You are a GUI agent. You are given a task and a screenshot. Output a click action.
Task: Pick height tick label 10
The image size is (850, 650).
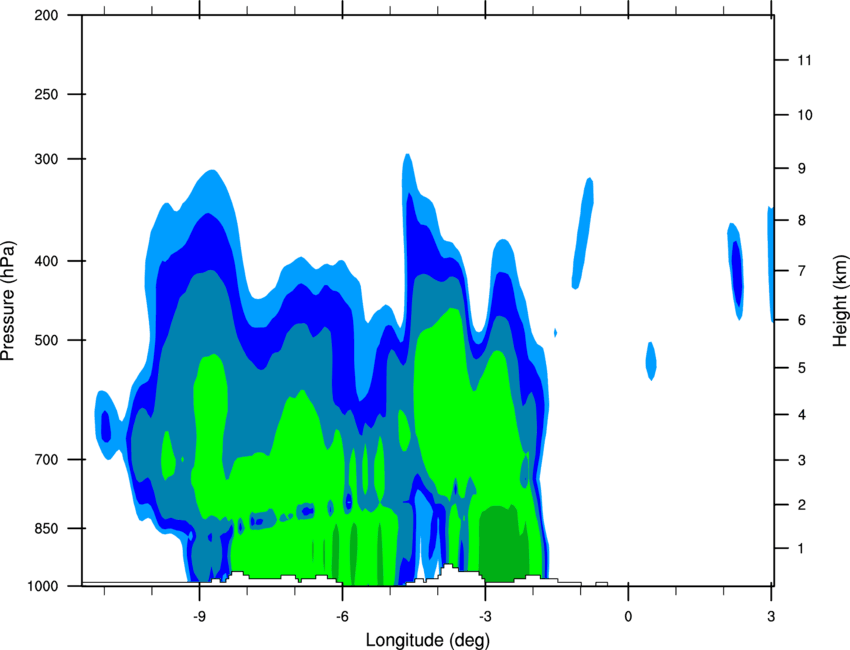805,115
